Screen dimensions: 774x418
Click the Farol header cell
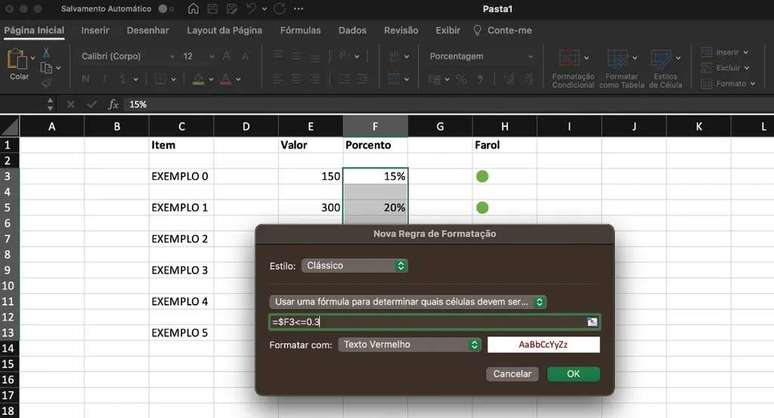tap(504, 145)
